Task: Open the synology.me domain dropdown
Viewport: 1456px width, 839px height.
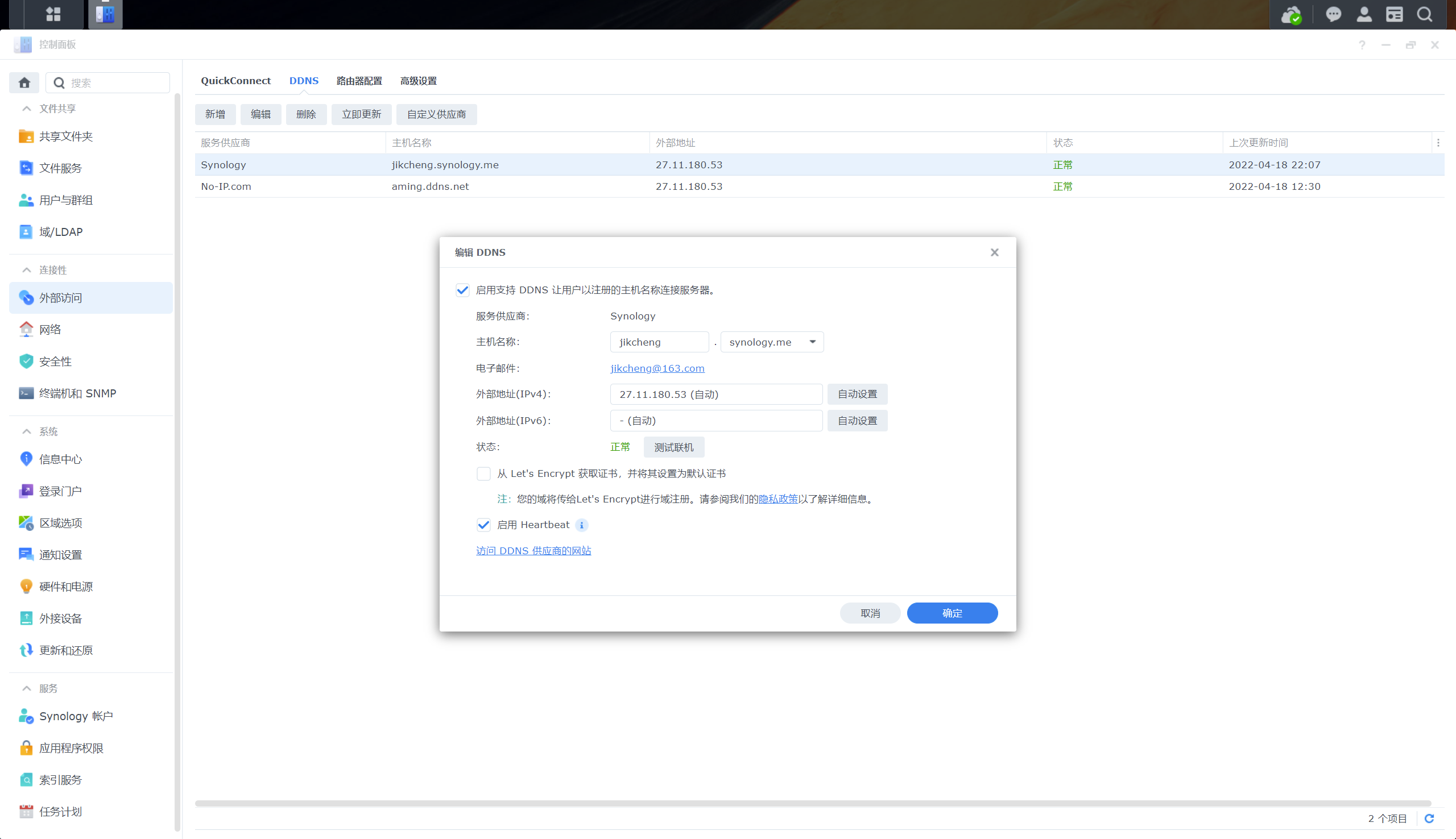Action: click(772, 342)
